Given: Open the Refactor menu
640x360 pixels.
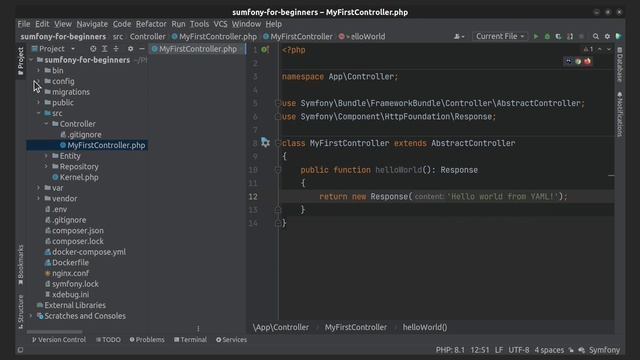Looking at the screenshot, I should tap(151, 24).
